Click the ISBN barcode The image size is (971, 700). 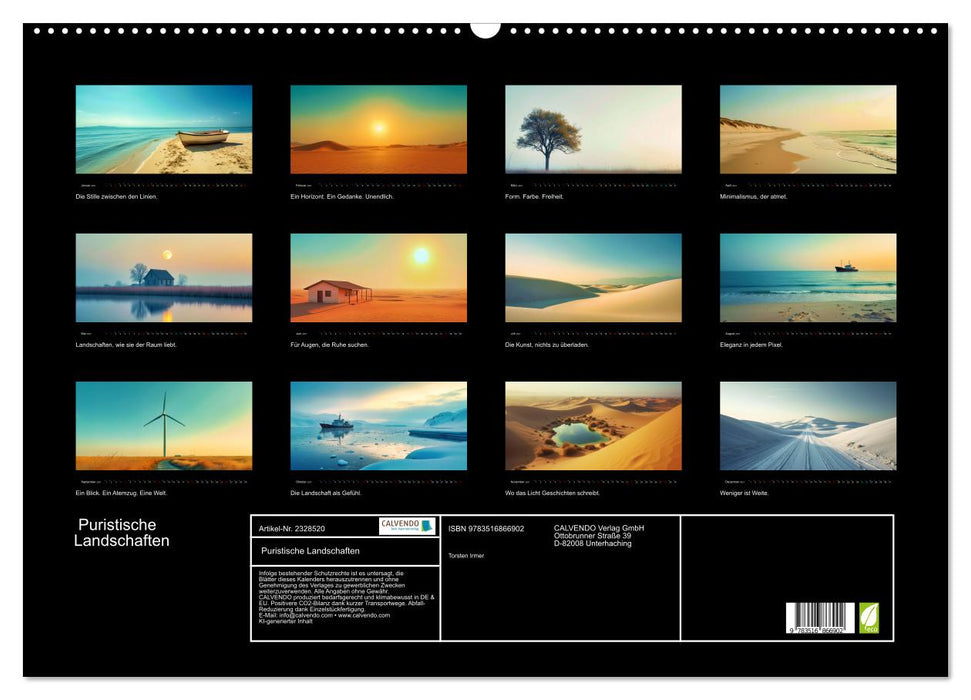(x=821, y=618)
